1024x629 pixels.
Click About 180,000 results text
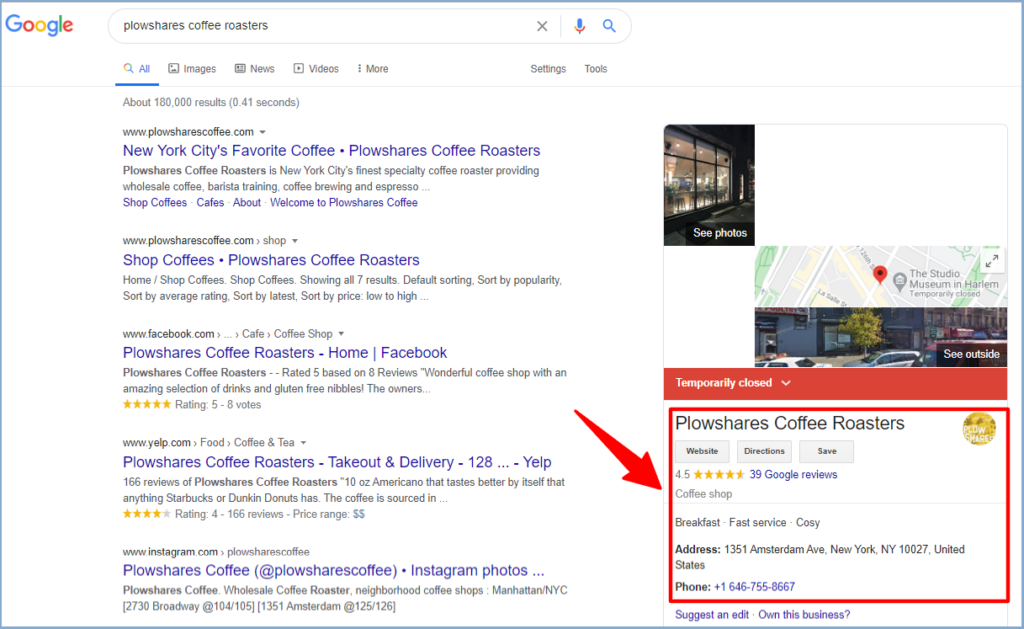click(211, 103)
